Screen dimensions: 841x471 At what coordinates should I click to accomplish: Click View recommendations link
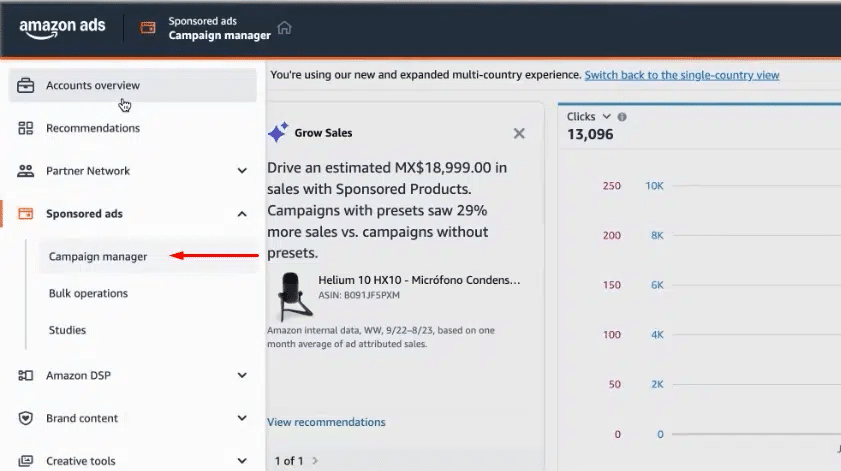(326, 422)
